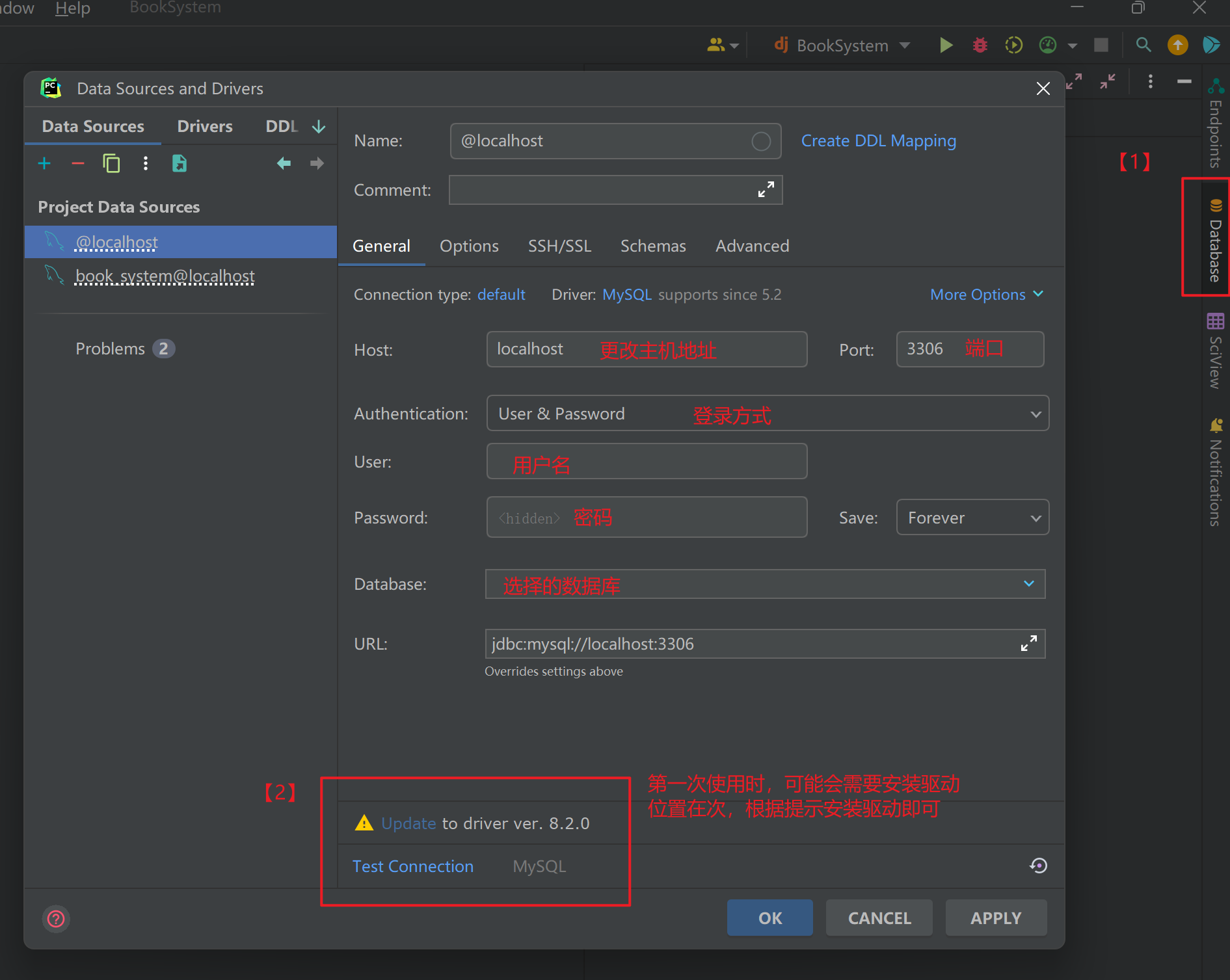Remove selected data source with minus icon
The width and height of the screenshot is (1230, 980).
pos(78,163)
